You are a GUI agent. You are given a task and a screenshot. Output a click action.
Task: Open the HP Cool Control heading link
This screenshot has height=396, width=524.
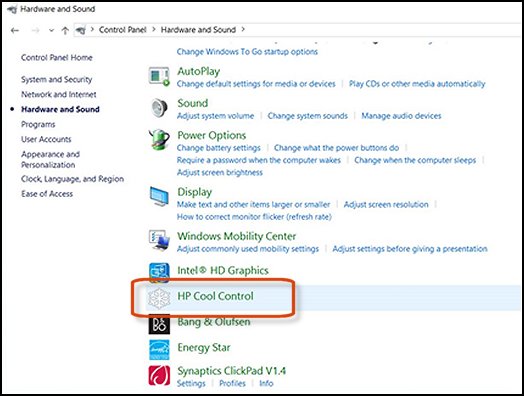click(x=215, y=296)
